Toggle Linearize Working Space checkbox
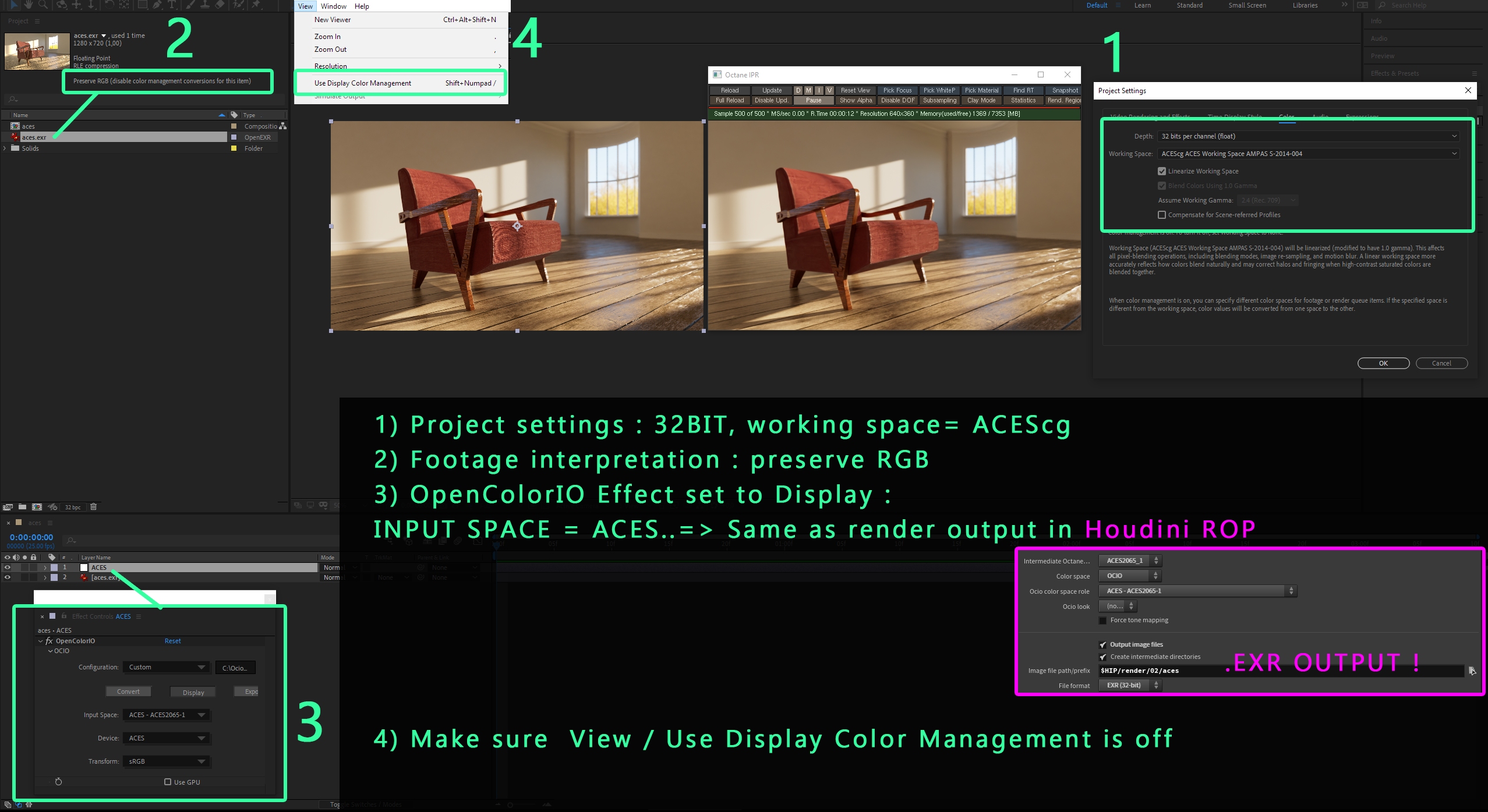The width and height of the screenshot is (1488, 812). [x=1162, y=171]
